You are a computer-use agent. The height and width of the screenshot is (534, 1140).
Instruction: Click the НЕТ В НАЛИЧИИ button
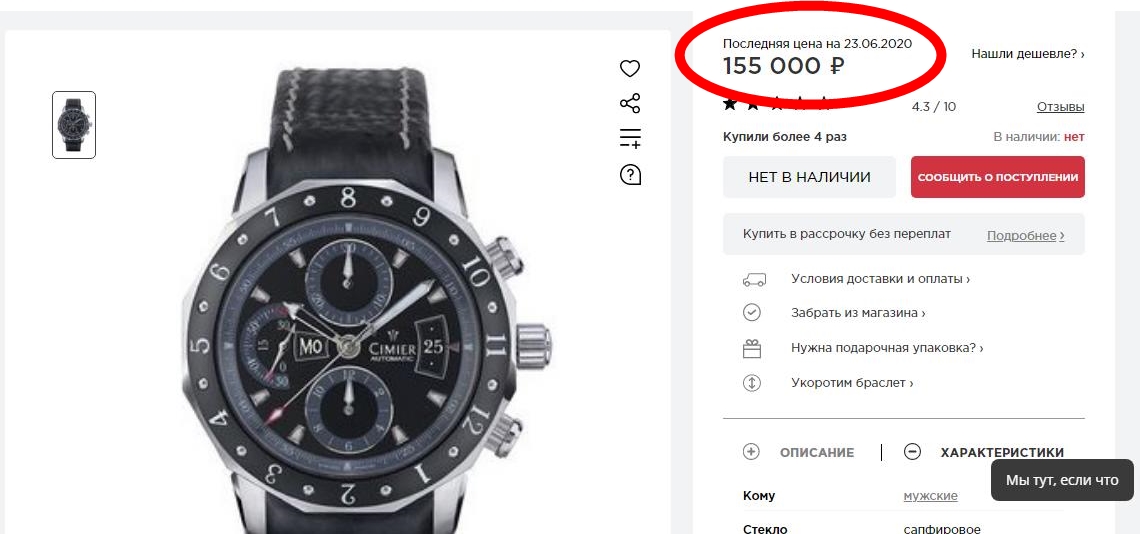coord(809,177)
